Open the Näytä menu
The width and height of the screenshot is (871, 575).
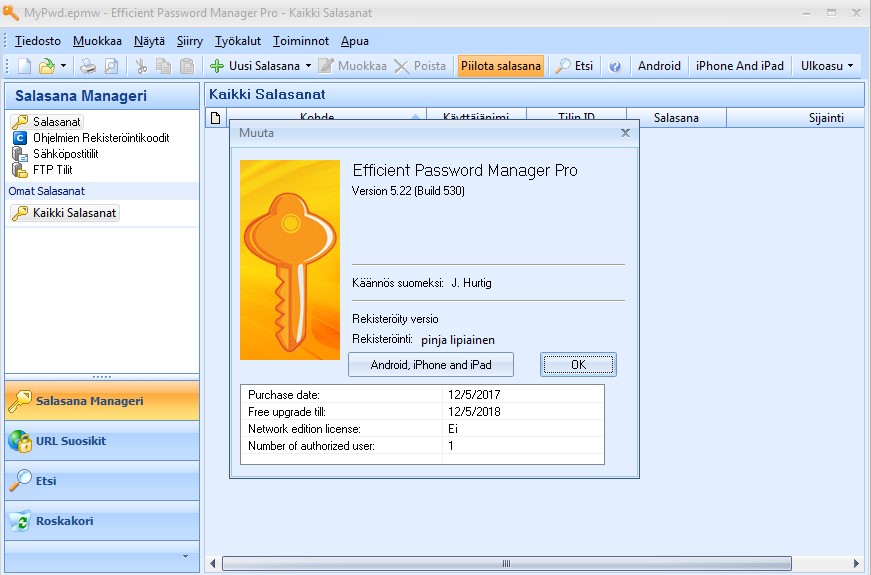149,41
